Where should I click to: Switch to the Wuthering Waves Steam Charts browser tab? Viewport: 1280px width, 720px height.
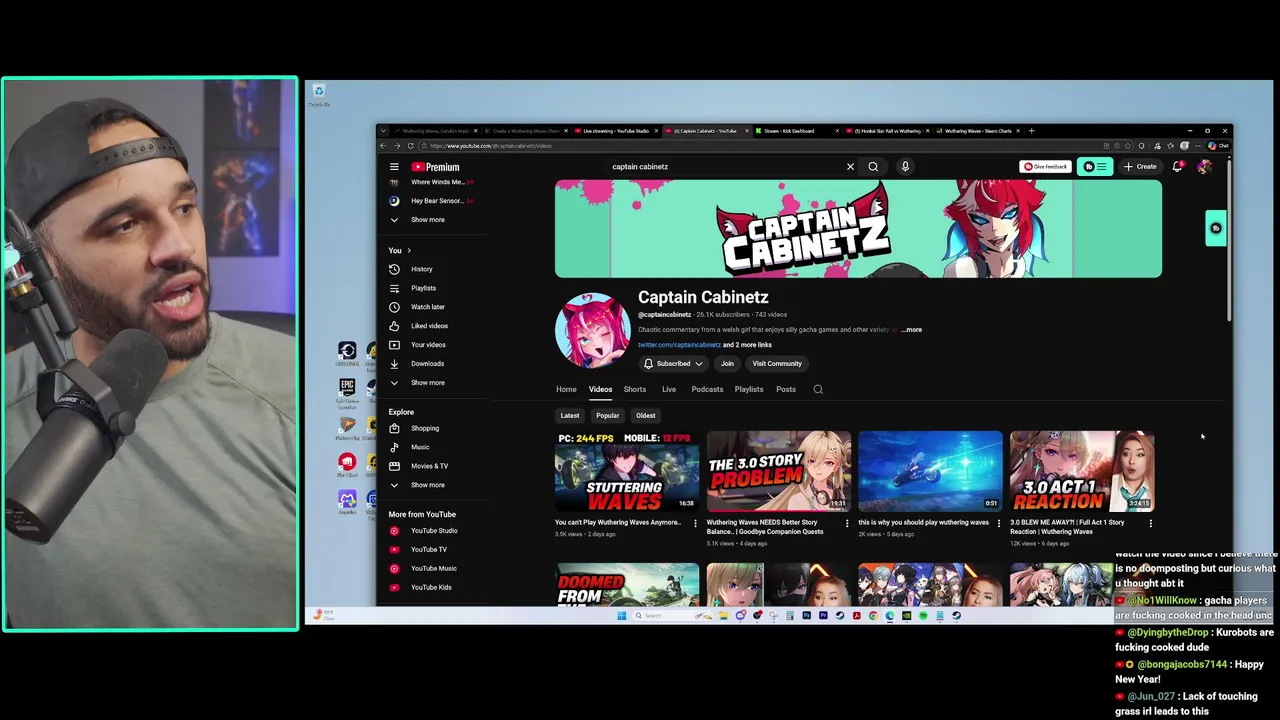pyautogui.click(x=978, y=131)
